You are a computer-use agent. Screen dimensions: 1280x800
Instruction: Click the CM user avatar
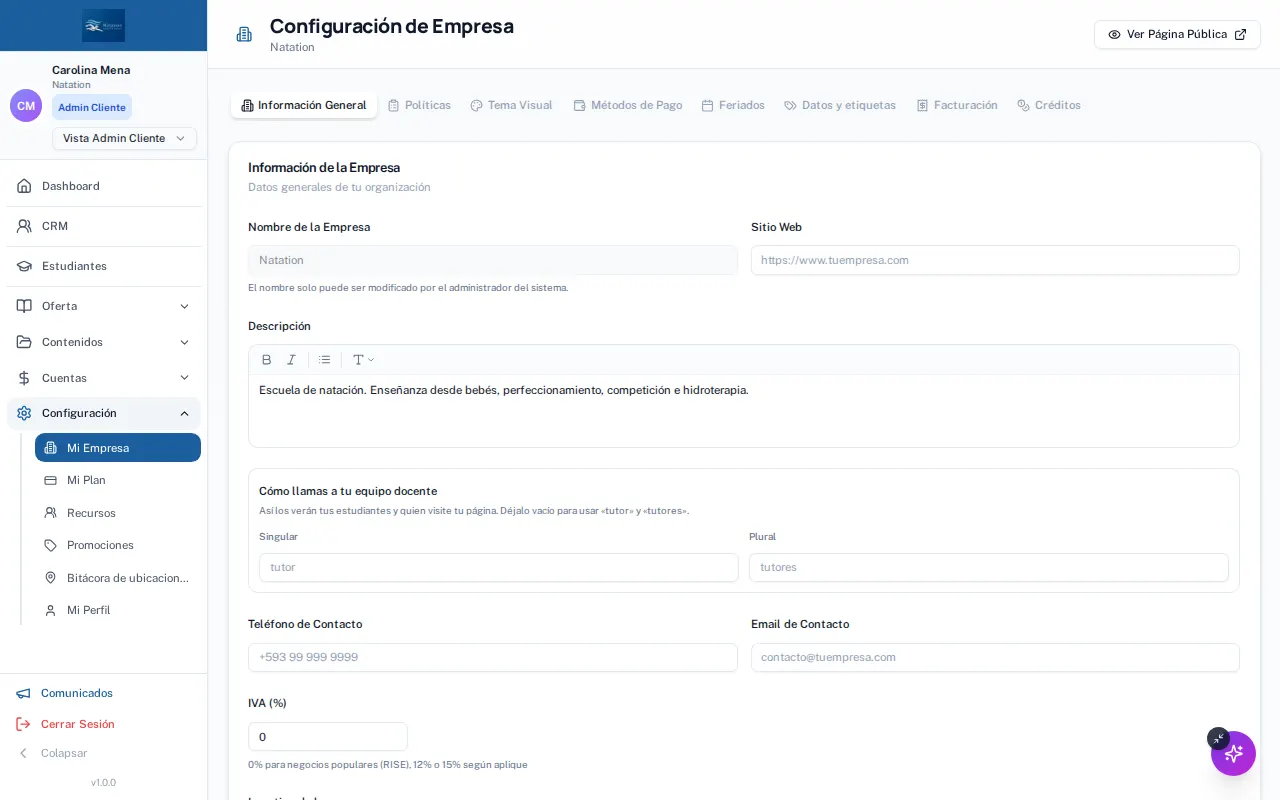pos(26,105)
